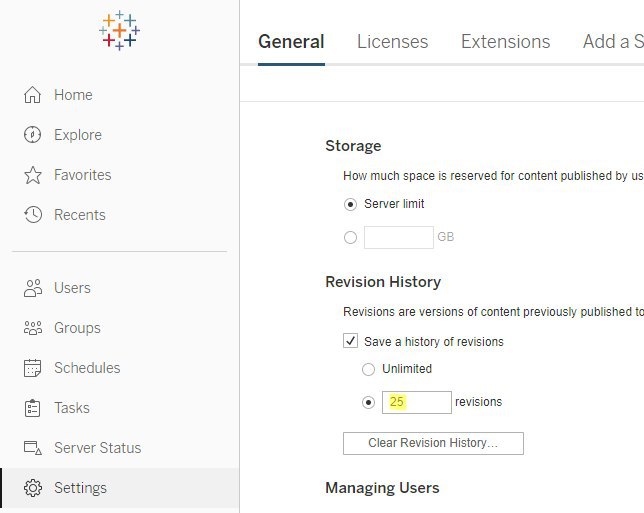Click the Tableau logo icon
Screen dimensions: 644x513
click(120, 31)
